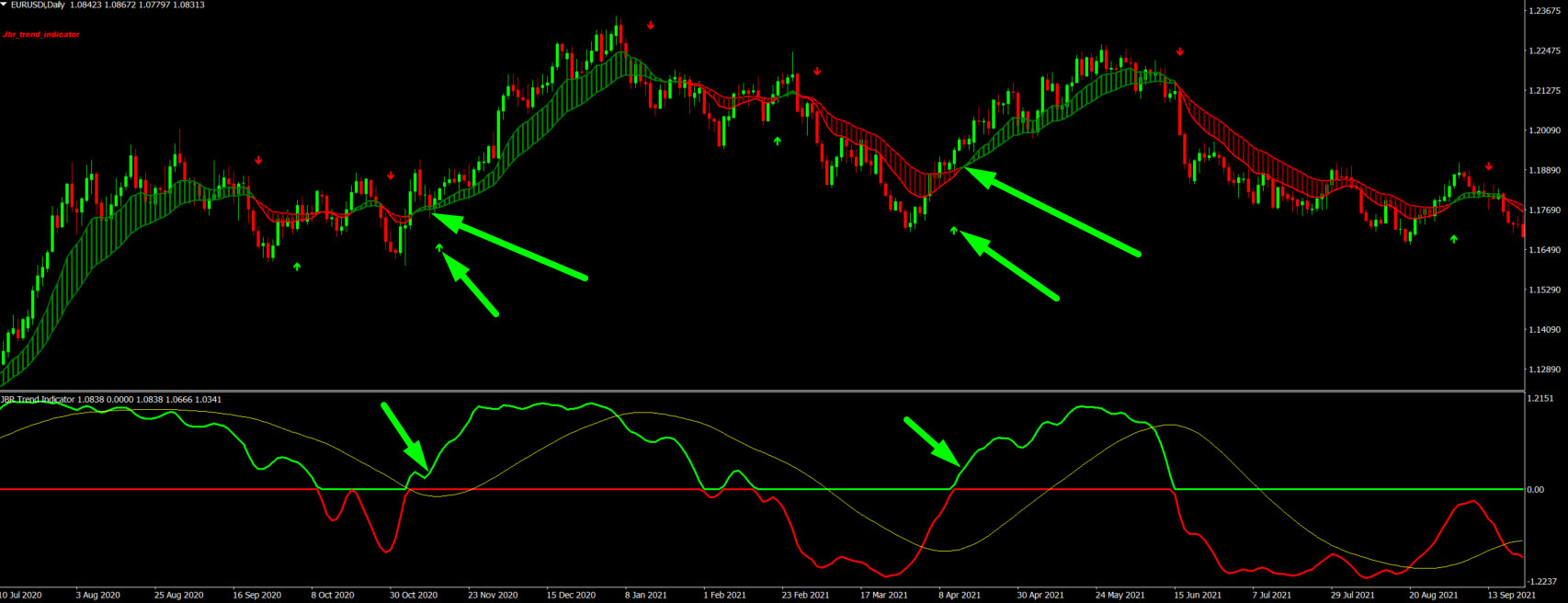The width and height of the screenshot is (1568, 603).
Task: Select the EURUSD,Daily chart title text
Action: 40,5
